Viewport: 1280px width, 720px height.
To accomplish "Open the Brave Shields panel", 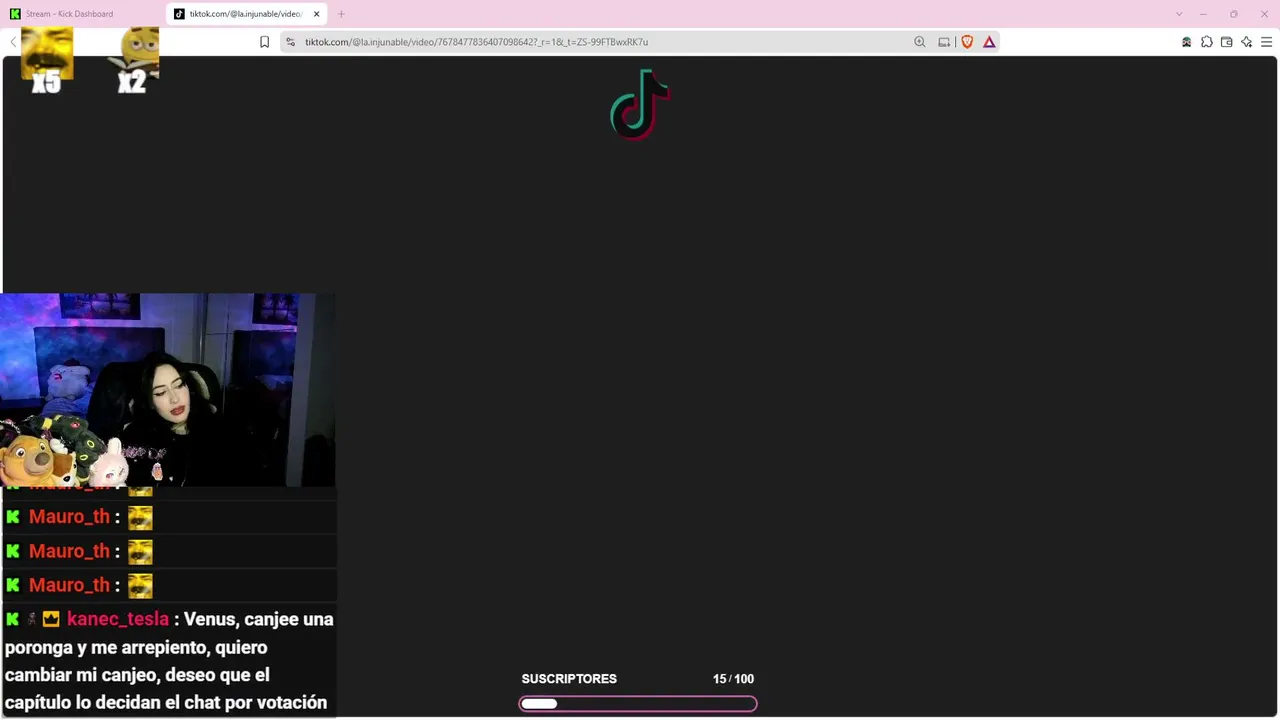I will point(967,42).
